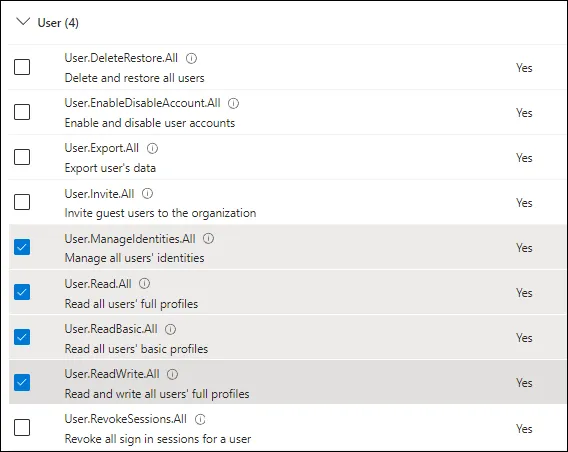
Task: Click the User.DeleteRestore.All permission name
Action: pos(121,58)
